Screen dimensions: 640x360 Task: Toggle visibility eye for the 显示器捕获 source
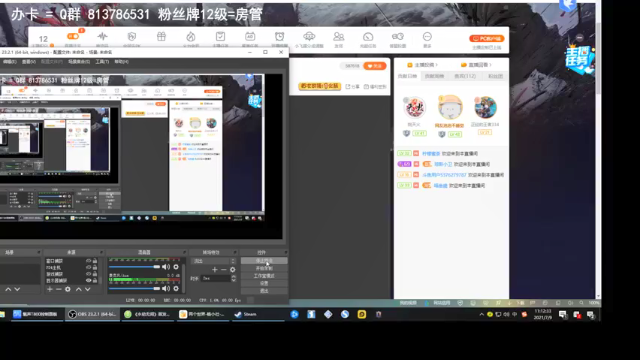click(x=88, y=280)
